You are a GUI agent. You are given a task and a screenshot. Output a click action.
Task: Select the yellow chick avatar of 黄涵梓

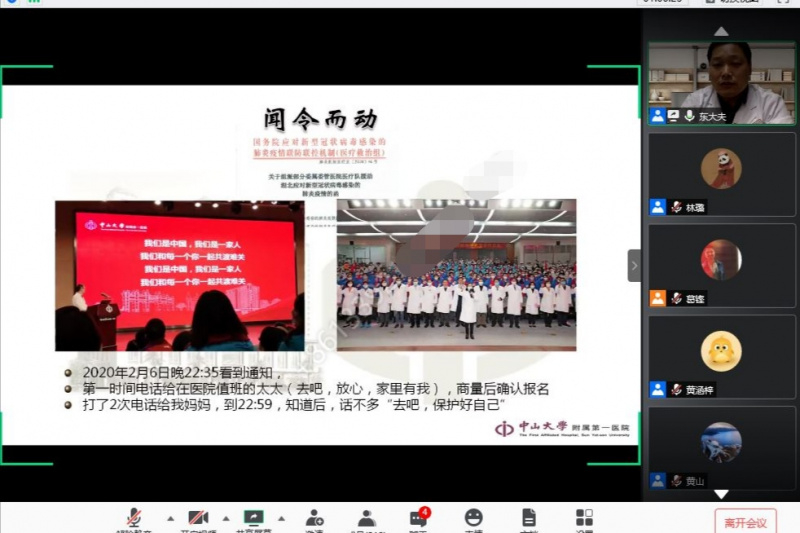coord(721,351)
